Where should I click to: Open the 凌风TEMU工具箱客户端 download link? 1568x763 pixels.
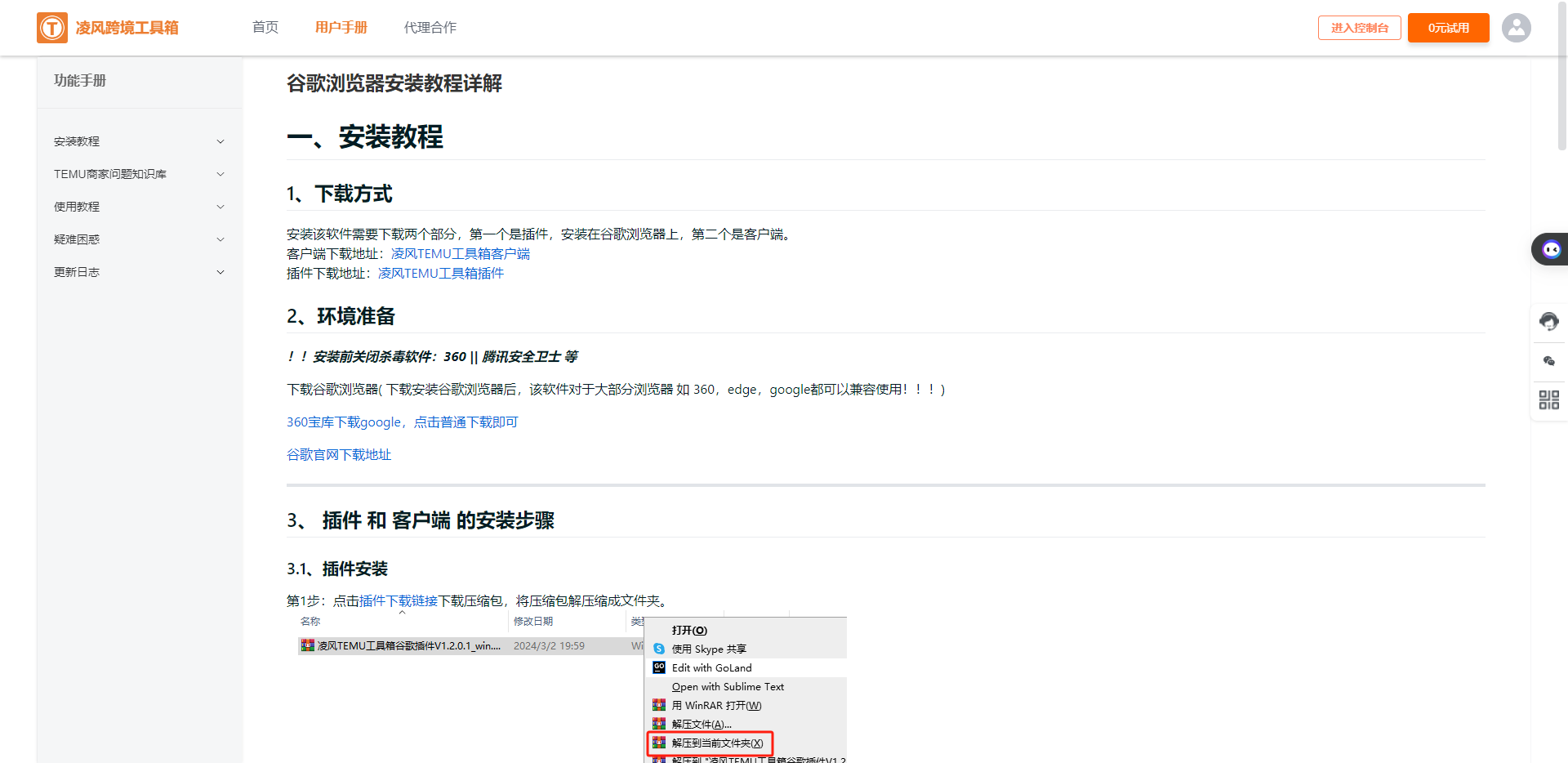(x=461, y=254)
